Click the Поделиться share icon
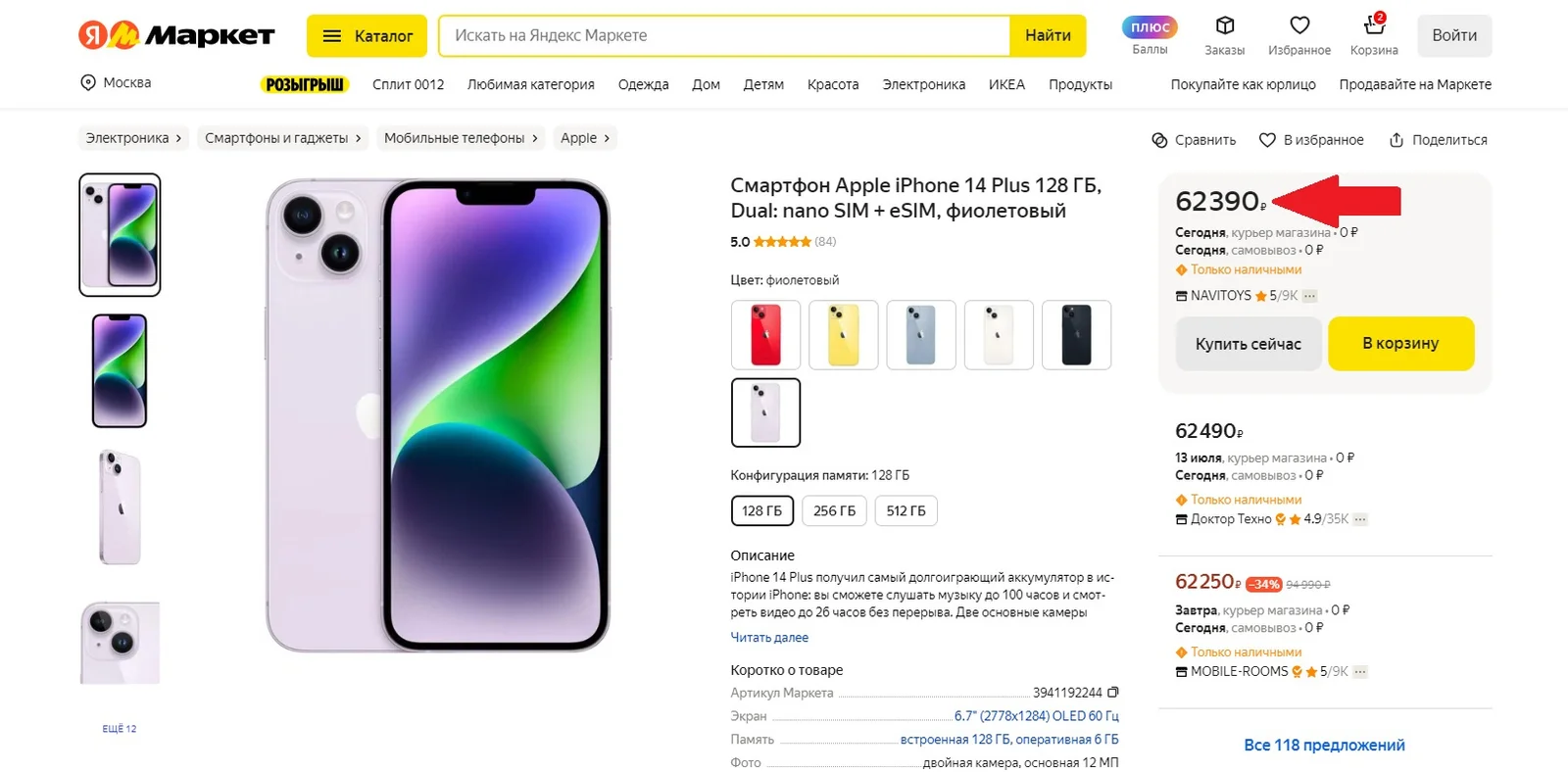This screenshot has width=1568, height=772. (x=1396, y=140)
